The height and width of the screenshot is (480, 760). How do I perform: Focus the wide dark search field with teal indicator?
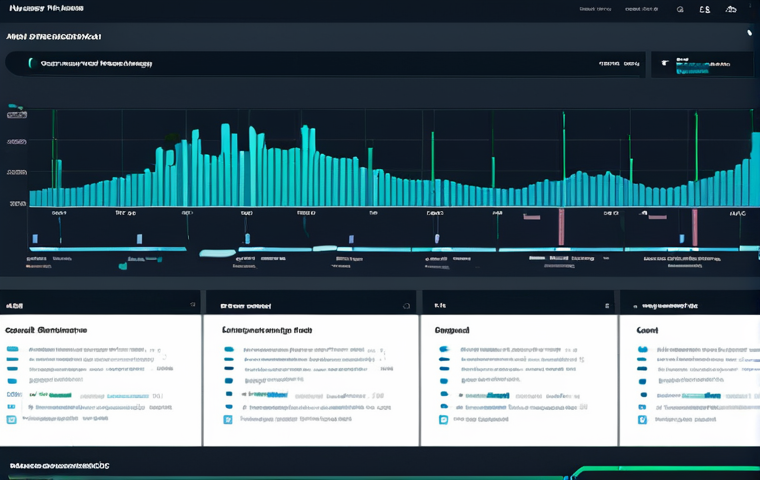[x=325, y=64]
